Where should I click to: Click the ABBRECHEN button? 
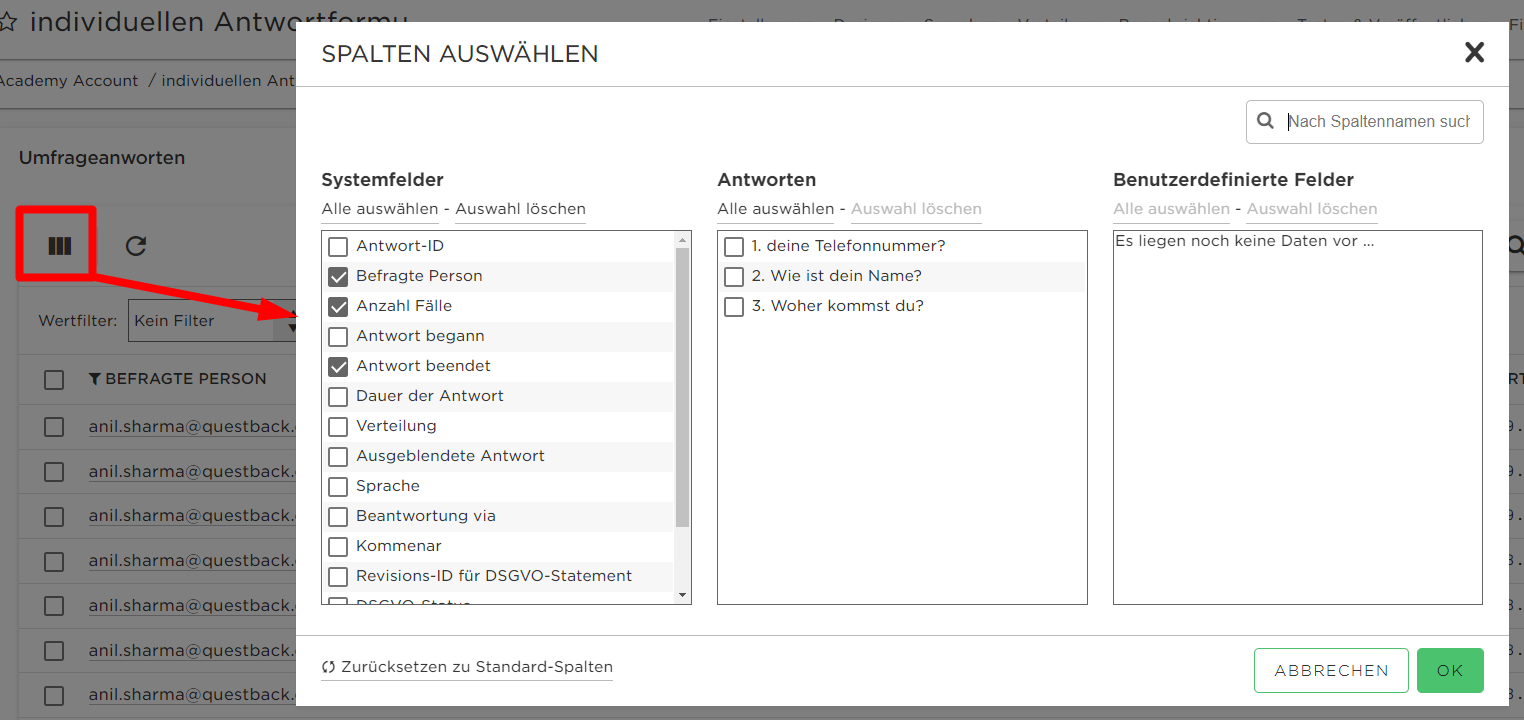pos(1331,671)
